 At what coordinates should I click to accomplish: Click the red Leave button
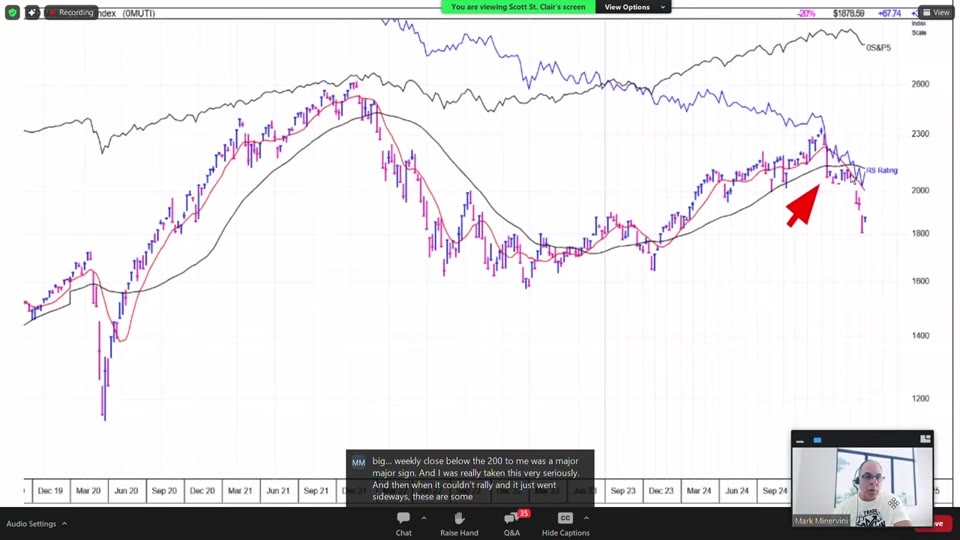coord(941,523)
